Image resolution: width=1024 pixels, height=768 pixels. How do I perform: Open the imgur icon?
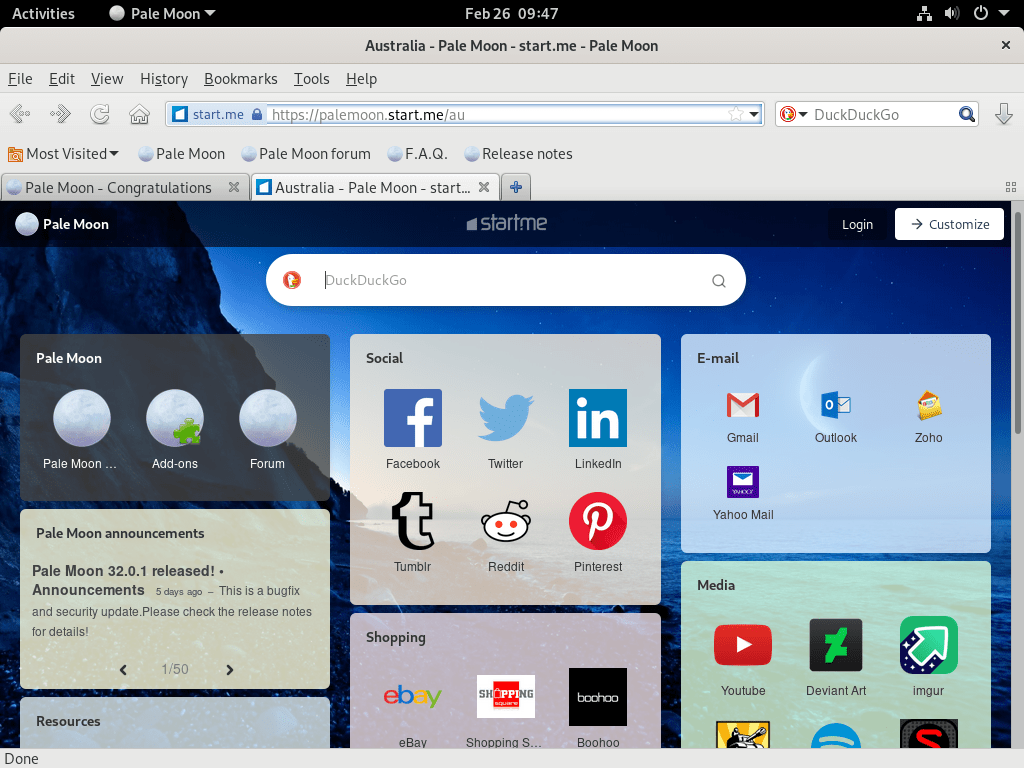928,645
